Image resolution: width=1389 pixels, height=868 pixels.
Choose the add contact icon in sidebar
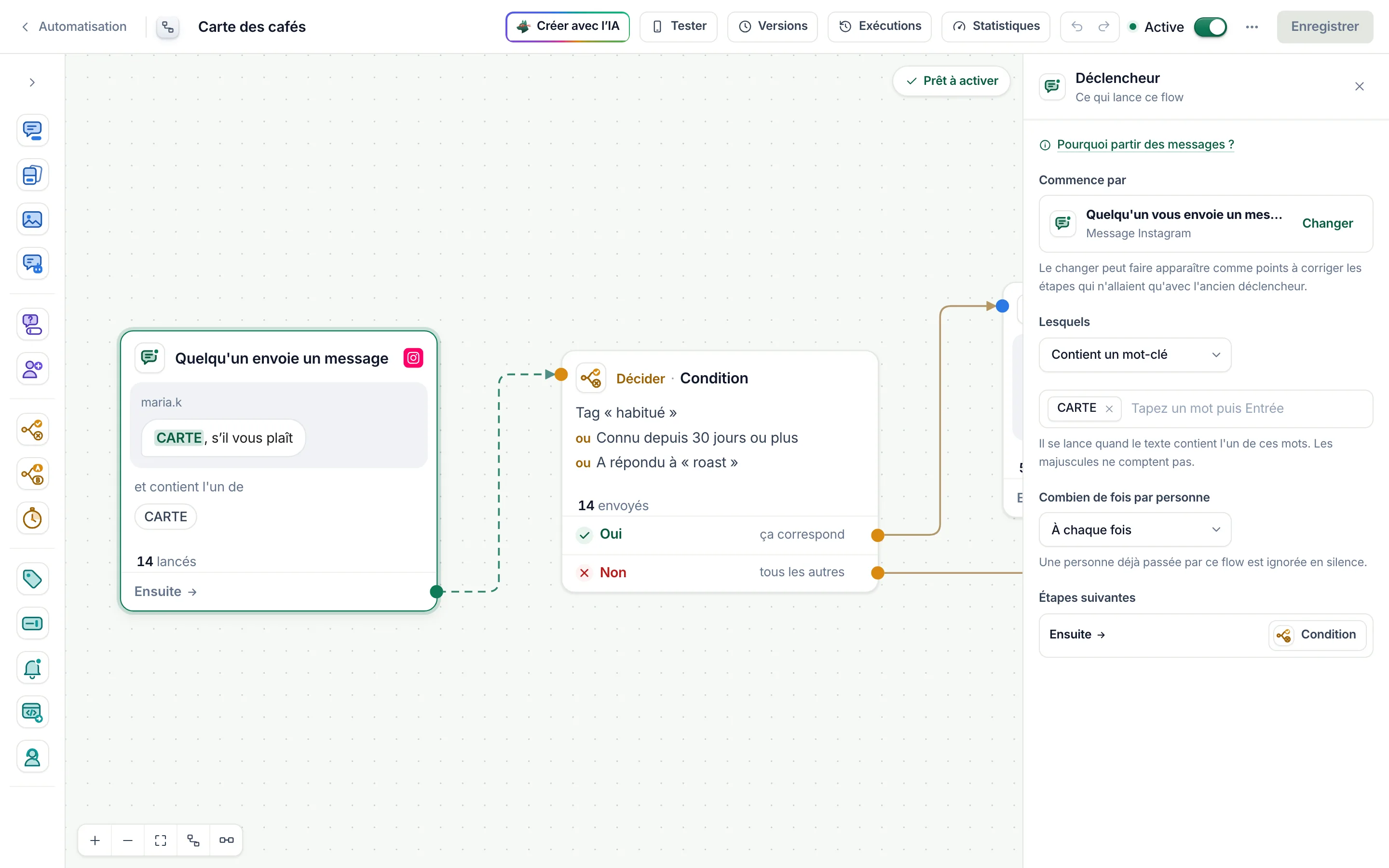point(32,368)
